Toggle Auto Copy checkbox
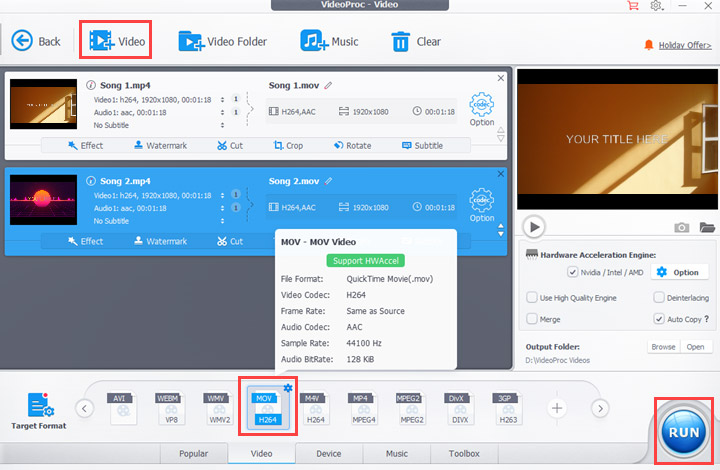720x470 pixels. [x=659, y=319]
